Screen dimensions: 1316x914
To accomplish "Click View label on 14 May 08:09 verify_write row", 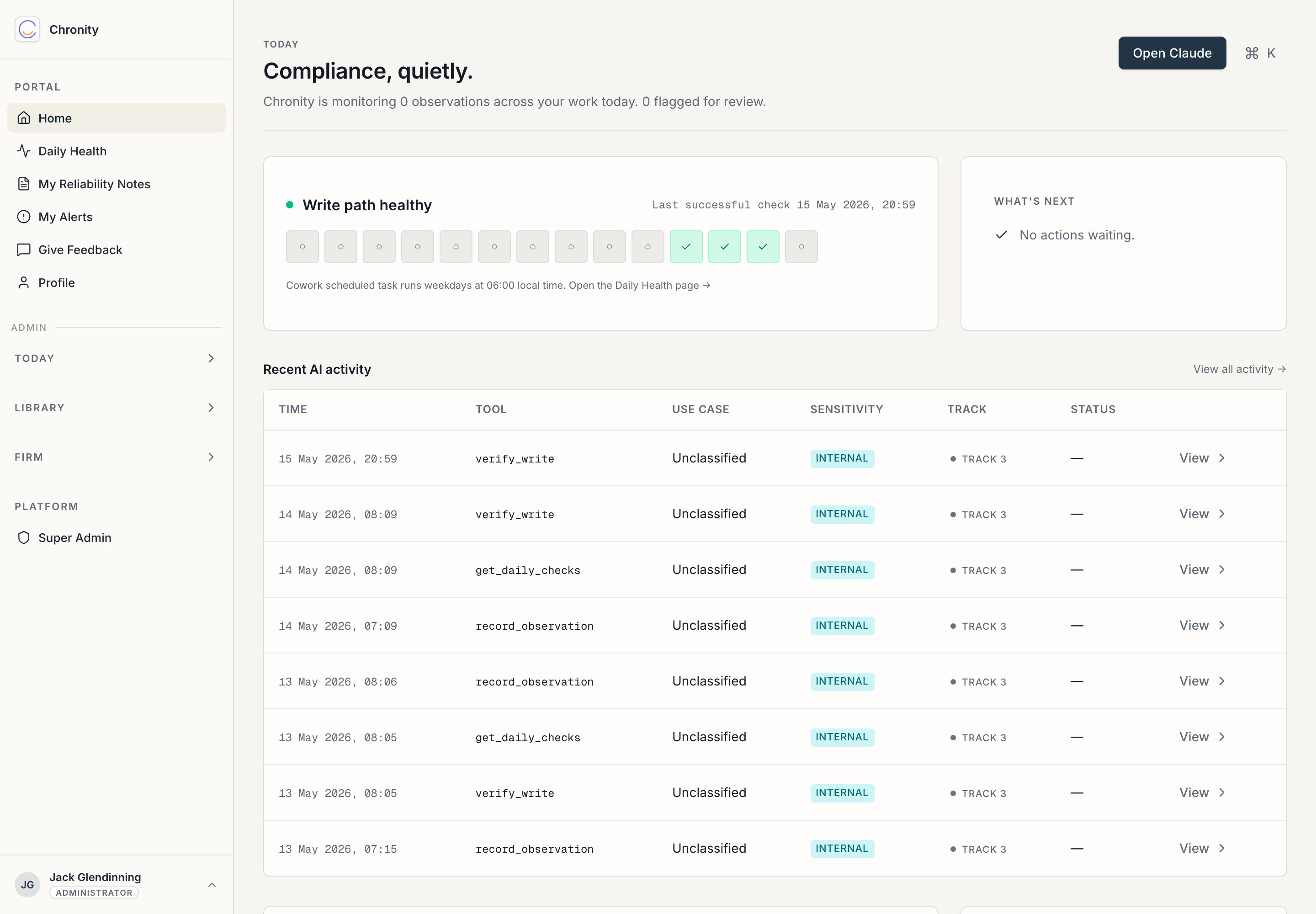I will click(1194, 514).
